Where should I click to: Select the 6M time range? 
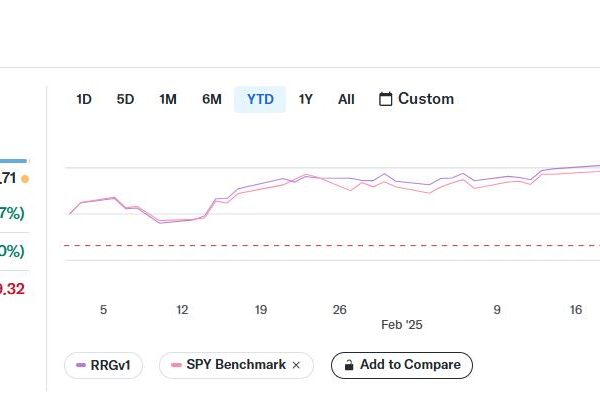click(212, 100)
